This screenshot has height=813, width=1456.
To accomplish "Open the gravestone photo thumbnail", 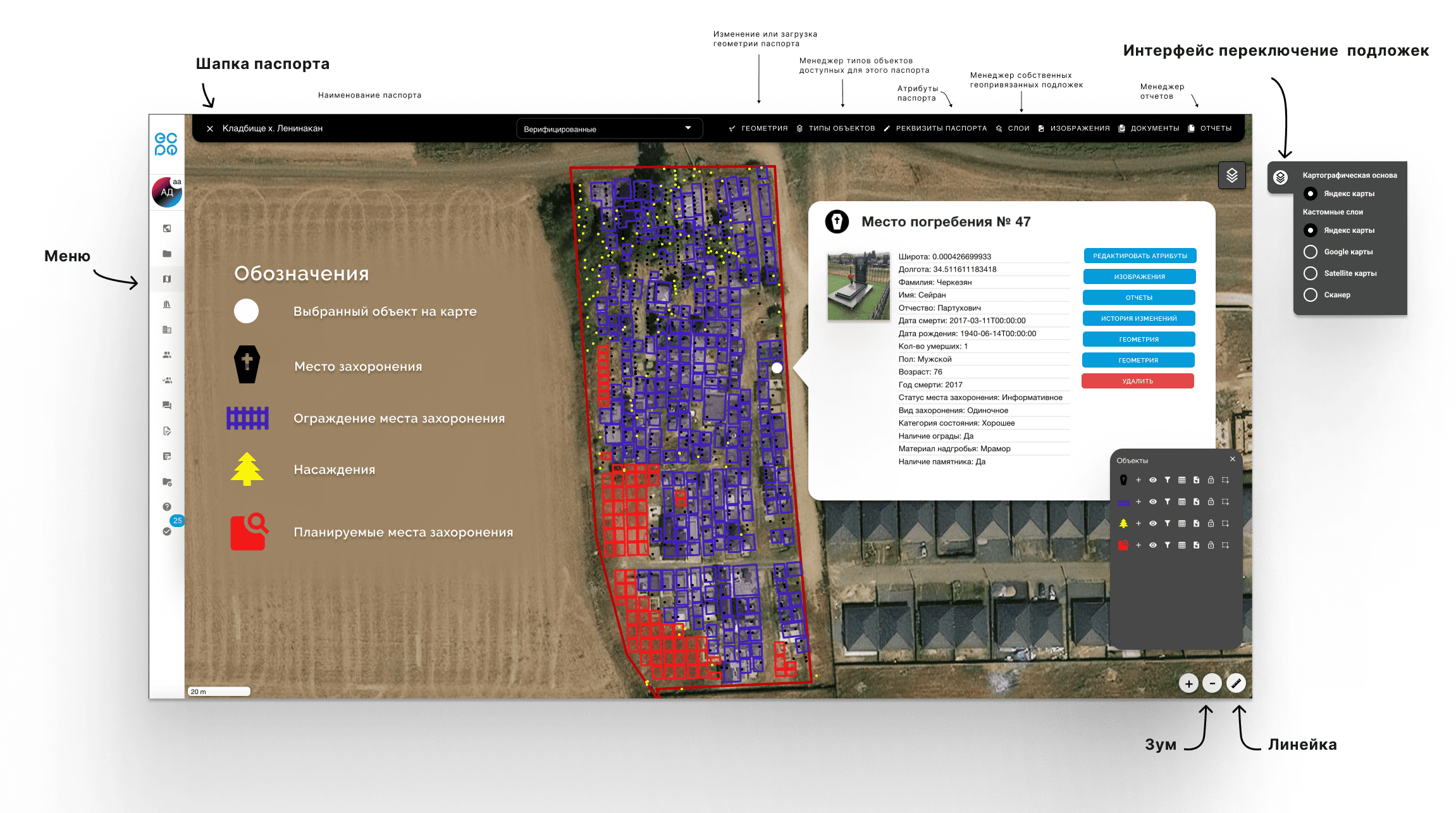I will click(858, 286).
